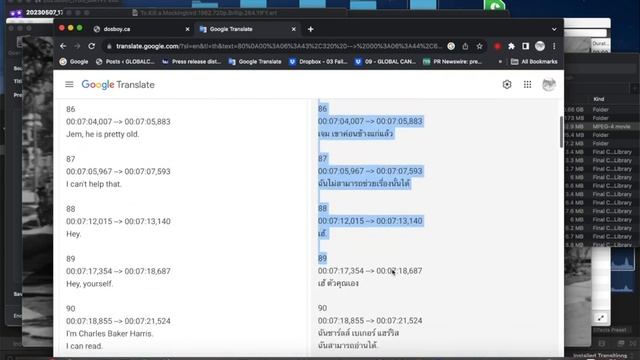Open Google Translate settings gear
The width and height of the screenshot is (640, 360).
pyautogui.click(x=507, y=84)
